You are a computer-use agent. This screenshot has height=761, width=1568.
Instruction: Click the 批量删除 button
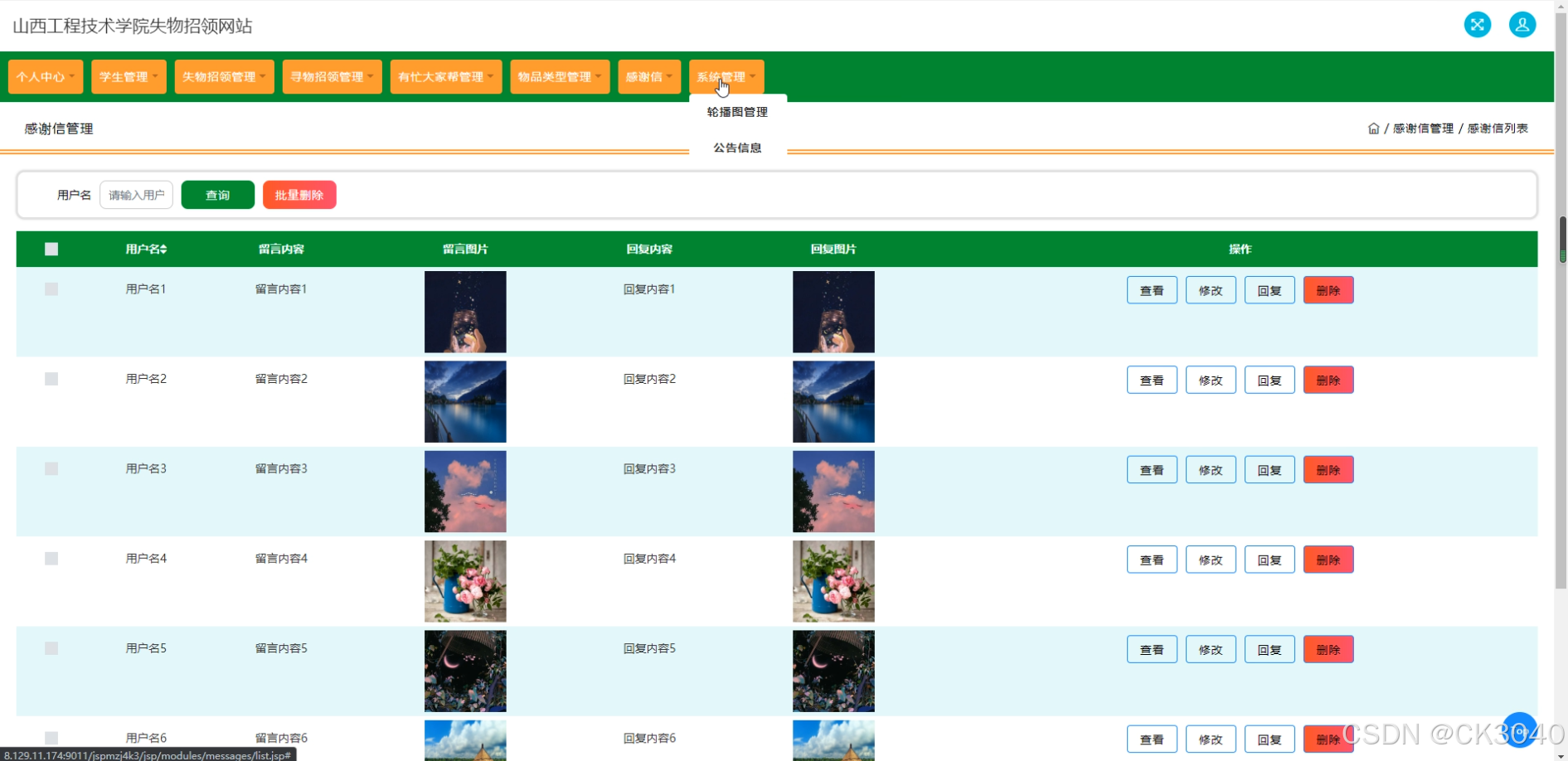click(x=299, y=195)
